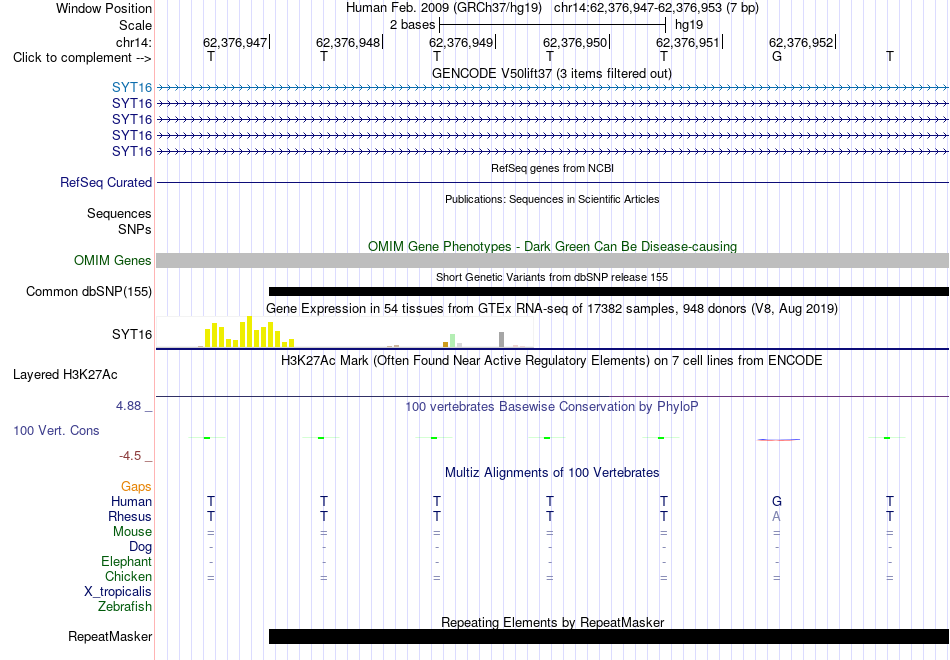950x660 pixels.
Task: Click 'RefSeq genes from NCBI' title
Action: click(552, 168)
